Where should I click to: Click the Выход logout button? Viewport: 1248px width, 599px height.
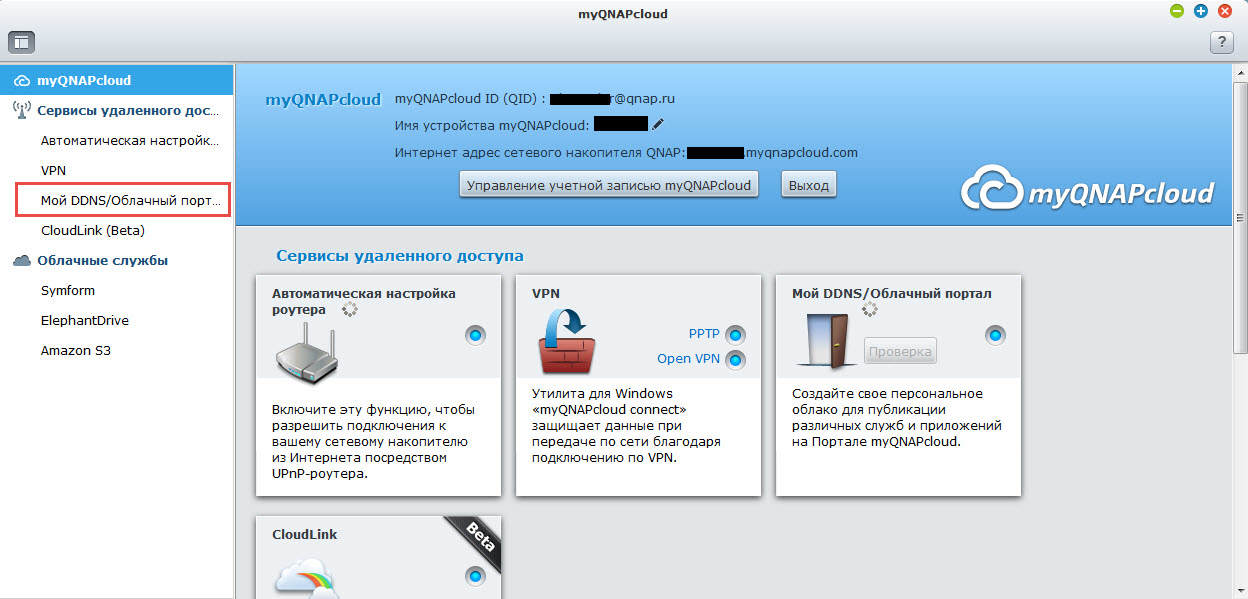click(x=808, y=185)
